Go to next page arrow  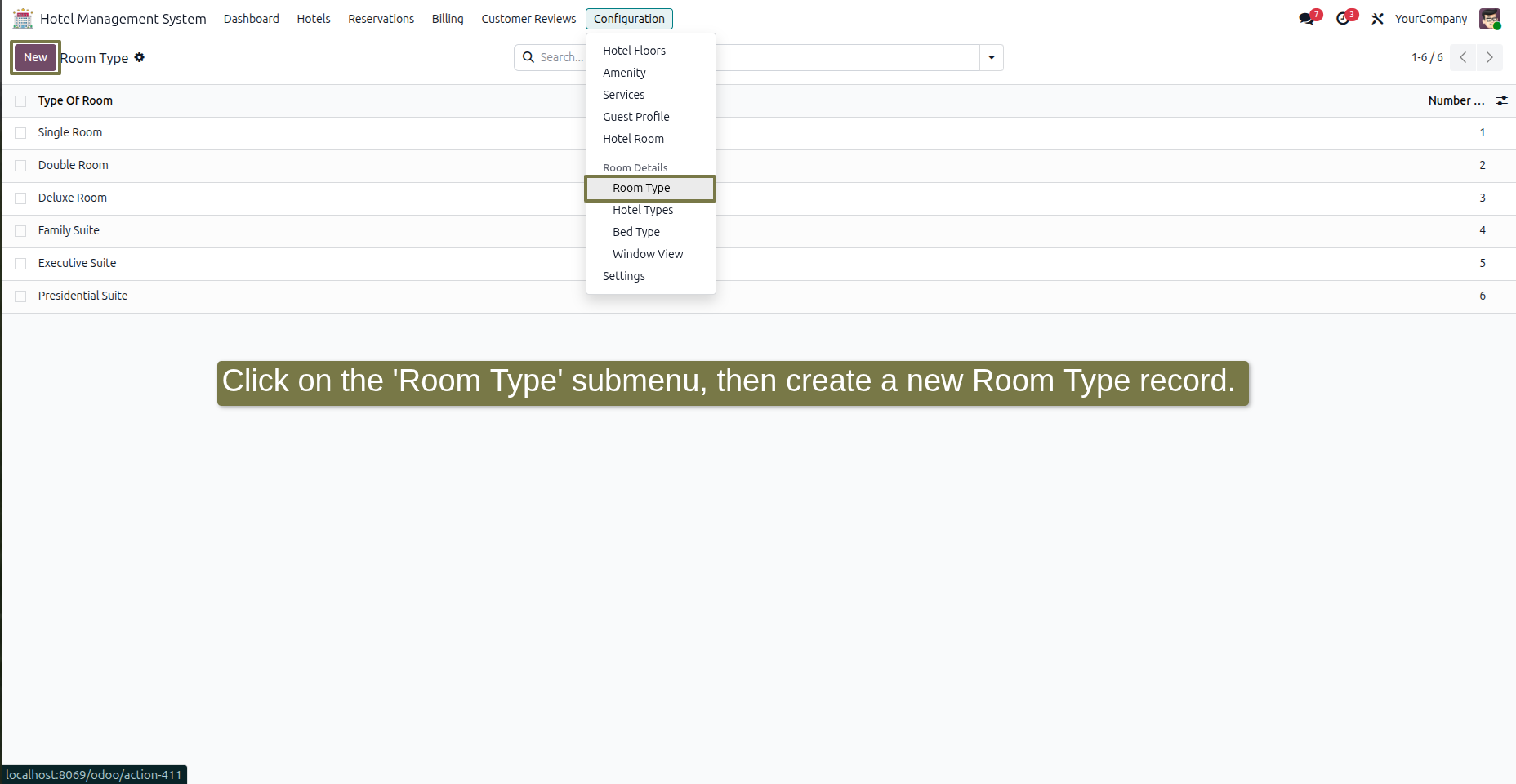tap(1490, 57)
